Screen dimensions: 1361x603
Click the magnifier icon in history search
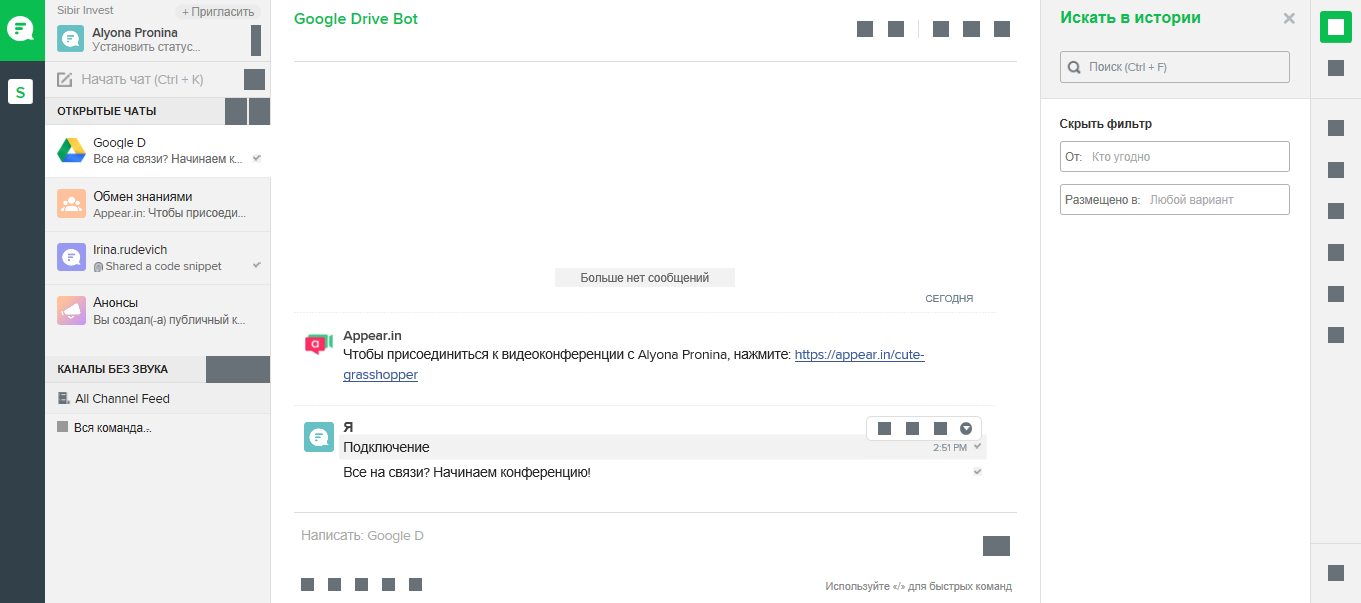pos(1074,68)
